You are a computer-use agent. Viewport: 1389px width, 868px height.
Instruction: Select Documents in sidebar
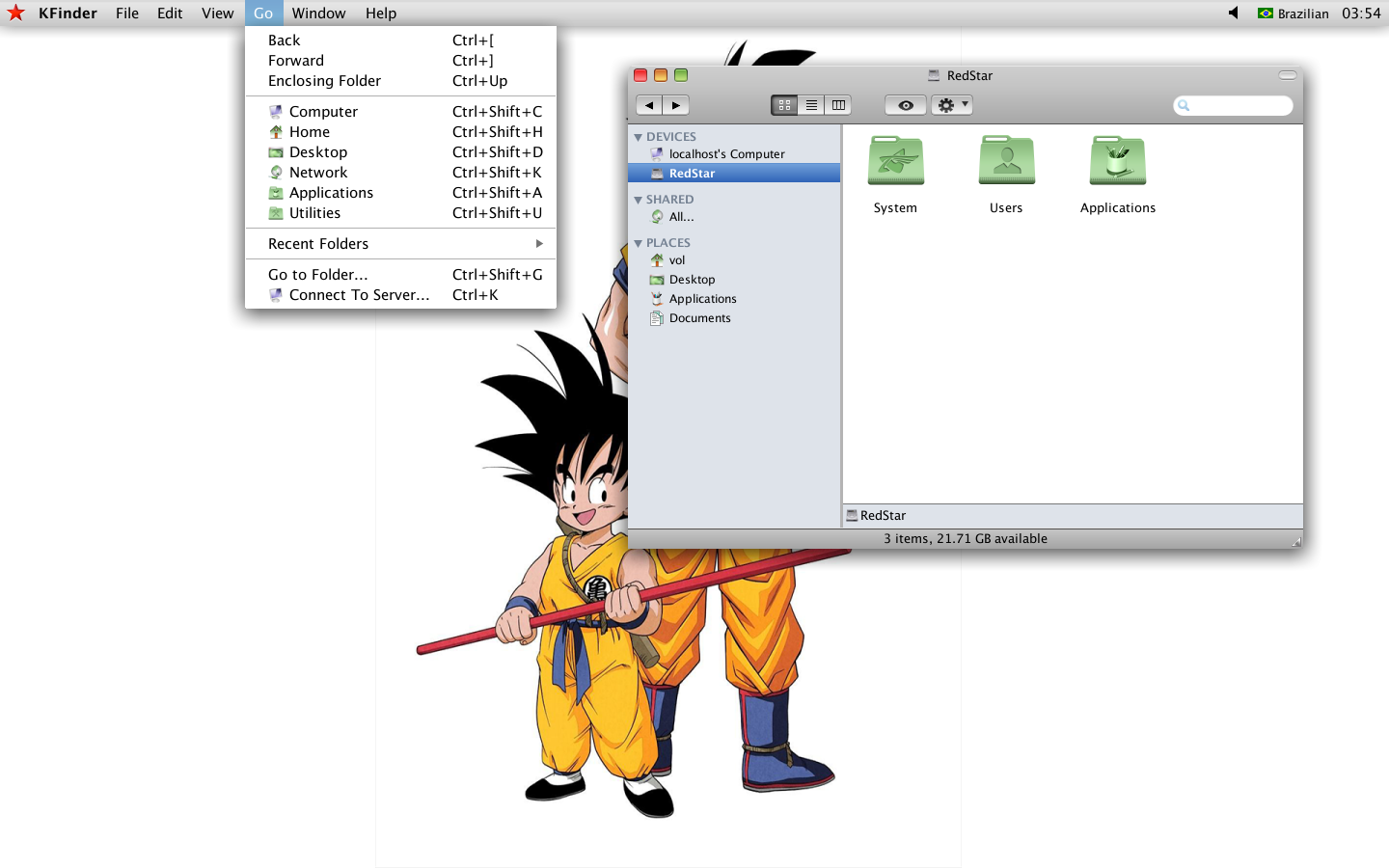coord(734,318)
